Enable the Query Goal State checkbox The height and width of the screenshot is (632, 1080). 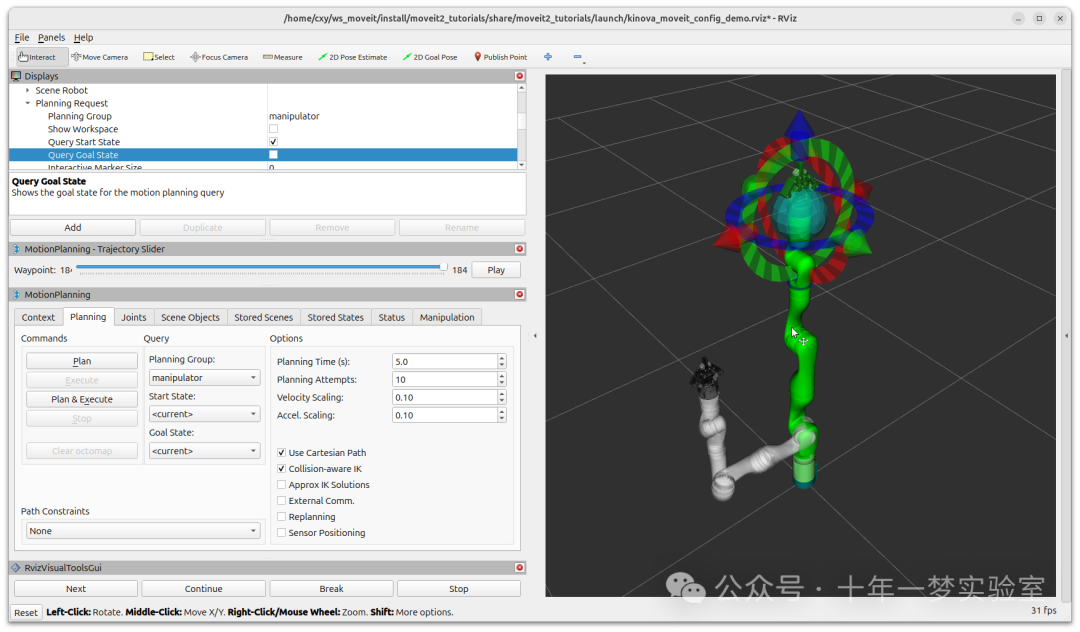tap(273, 155)
